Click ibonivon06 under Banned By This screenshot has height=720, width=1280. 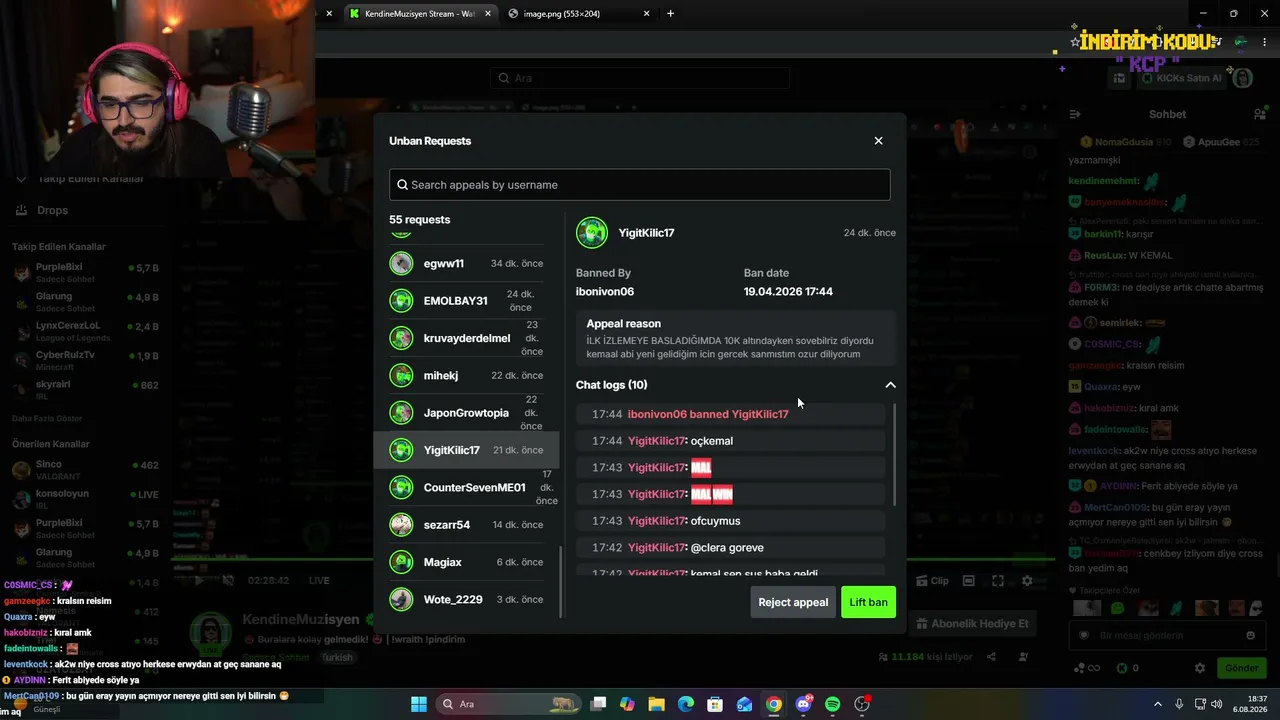605,292
